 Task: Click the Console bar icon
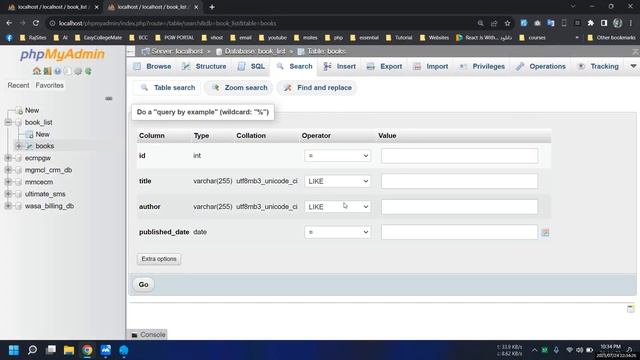[134, 335]
